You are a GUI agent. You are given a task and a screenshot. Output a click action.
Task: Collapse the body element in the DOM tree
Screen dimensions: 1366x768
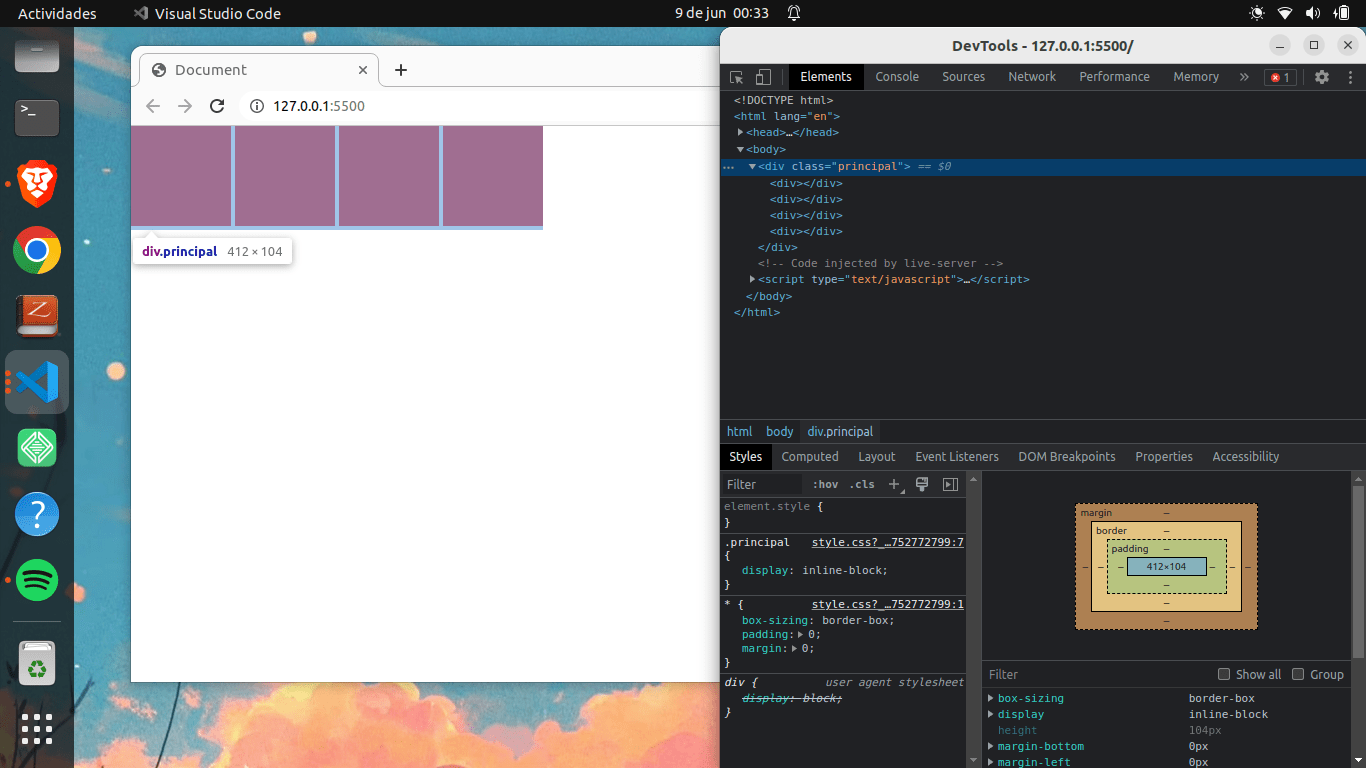[740, 149]
